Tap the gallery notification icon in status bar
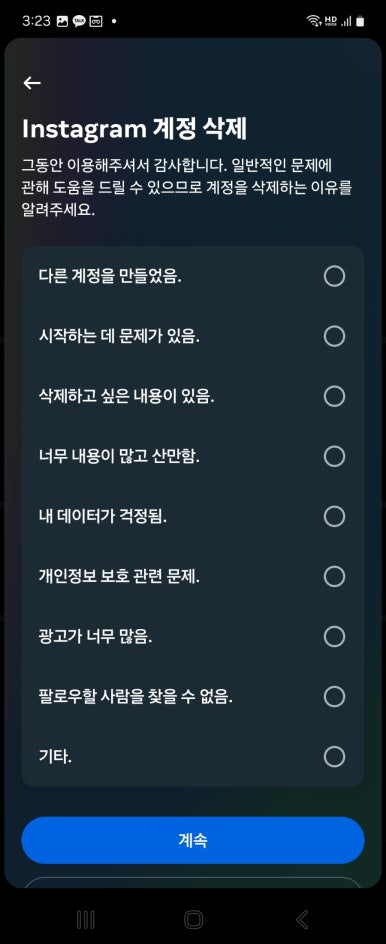 pyautogui.click(x=62, y=21)
